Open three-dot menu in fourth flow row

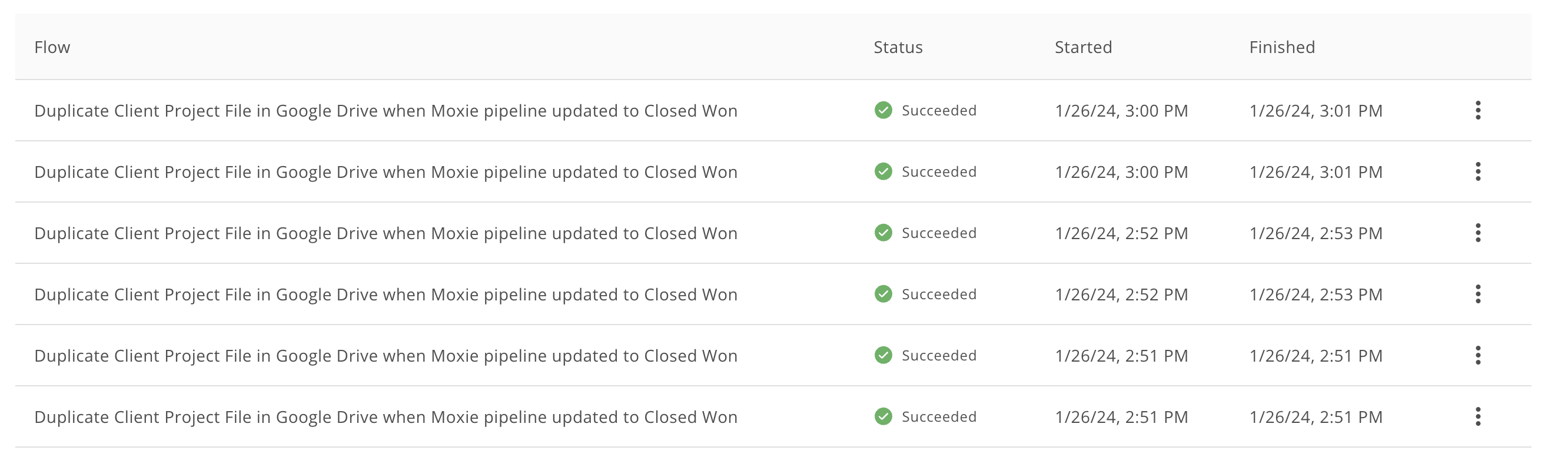[1477, 294]
